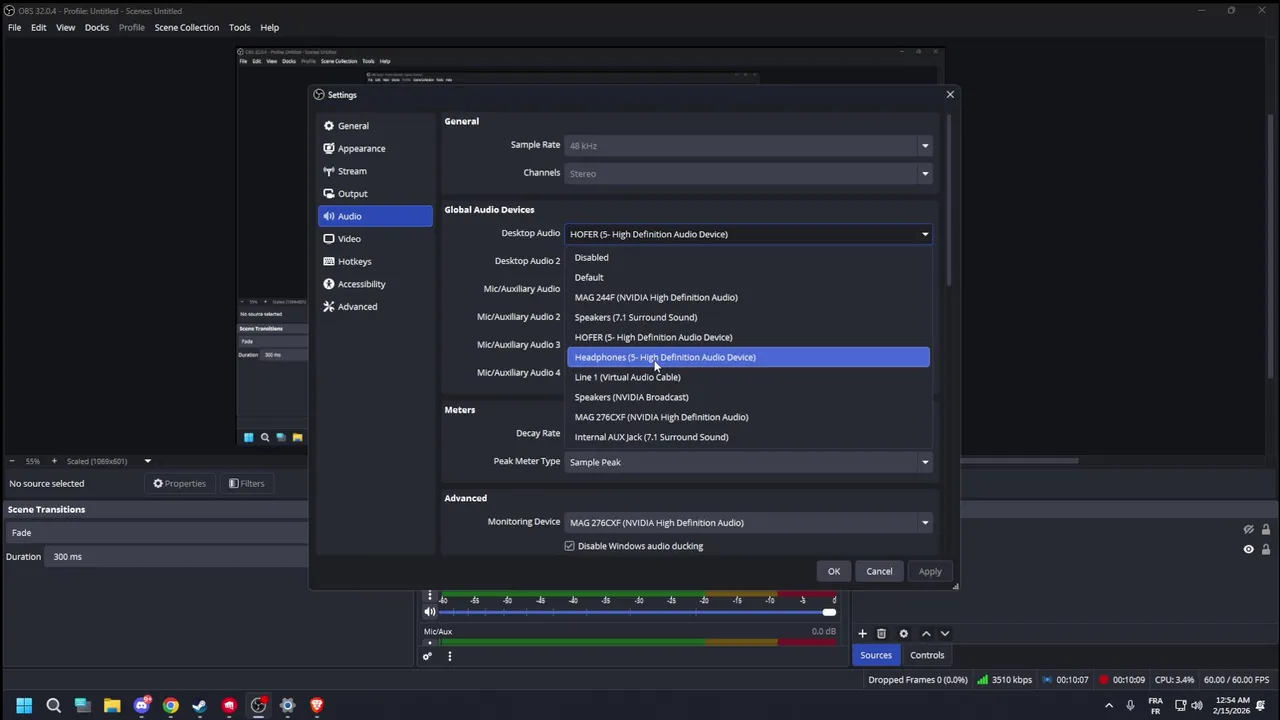Mute desktop audio via the speaker icon
This screenshot has width=1280, height=720.
[430, 612]
